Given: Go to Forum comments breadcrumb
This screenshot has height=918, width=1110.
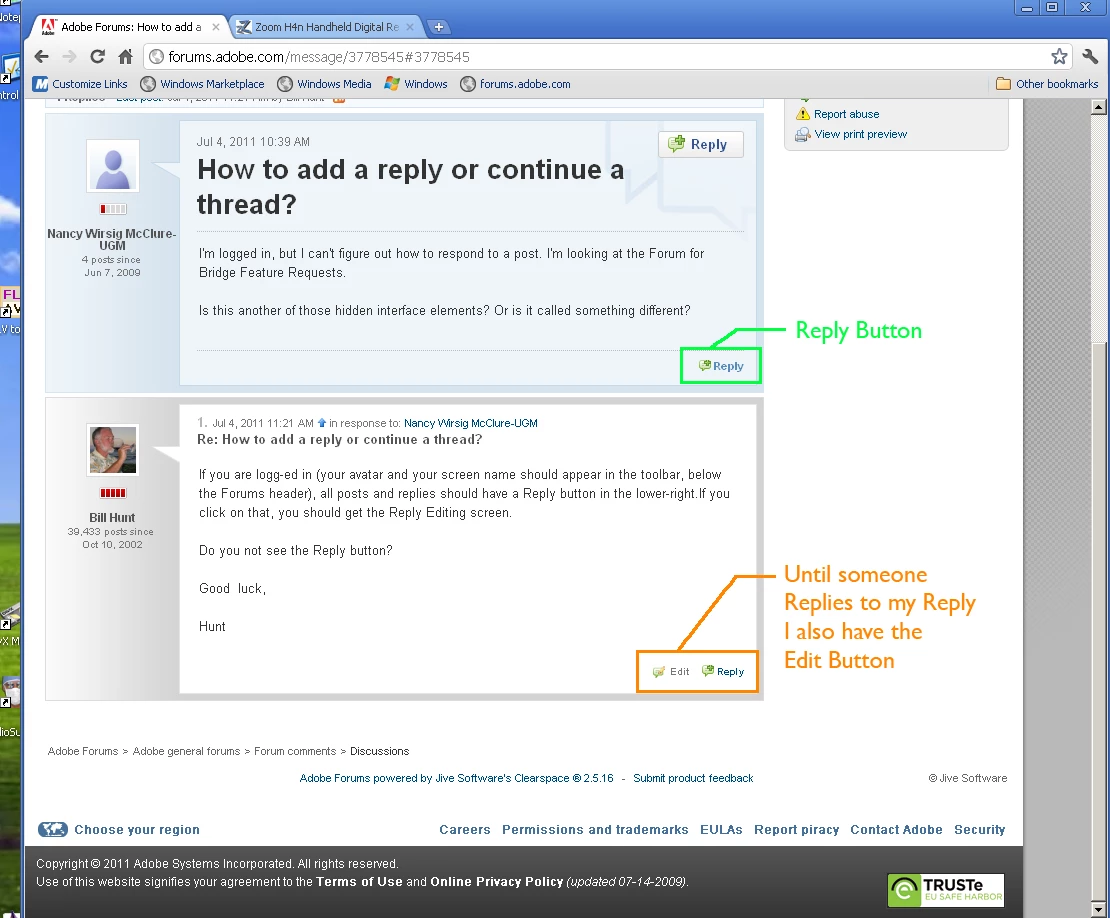Looking at the screenshot, I should click(295, 751).
